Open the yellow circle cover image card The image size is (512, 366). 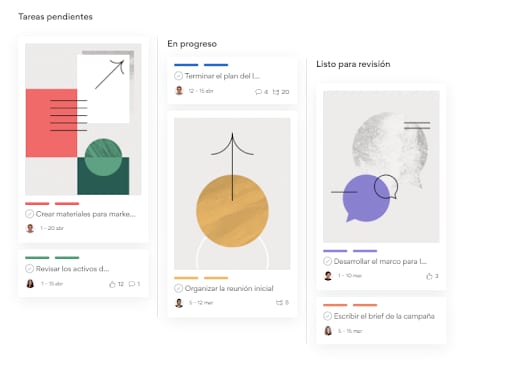(x=232, y=194)
